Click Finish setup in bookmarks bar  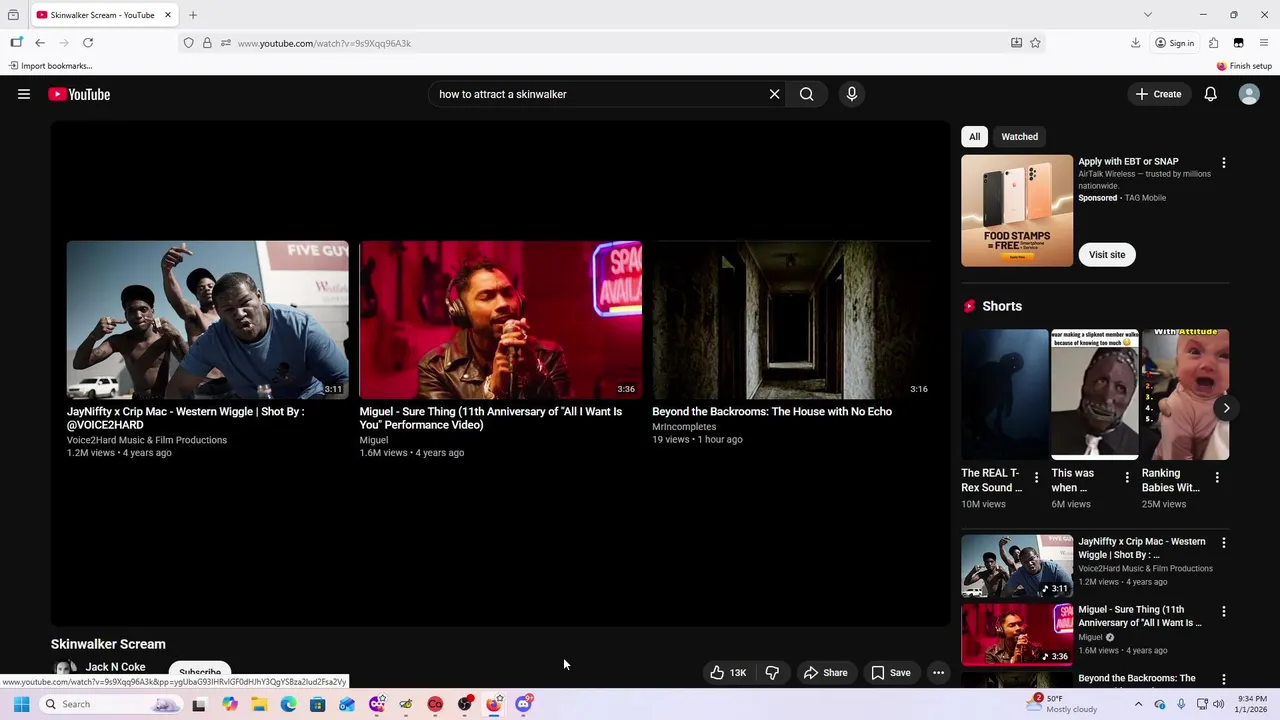[x=1244, y=66]
